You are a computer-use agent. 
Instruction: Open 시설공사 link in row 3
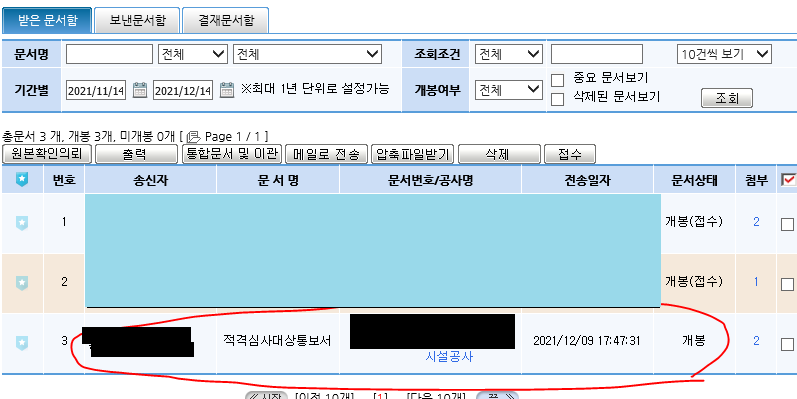(x=449, y=357)
